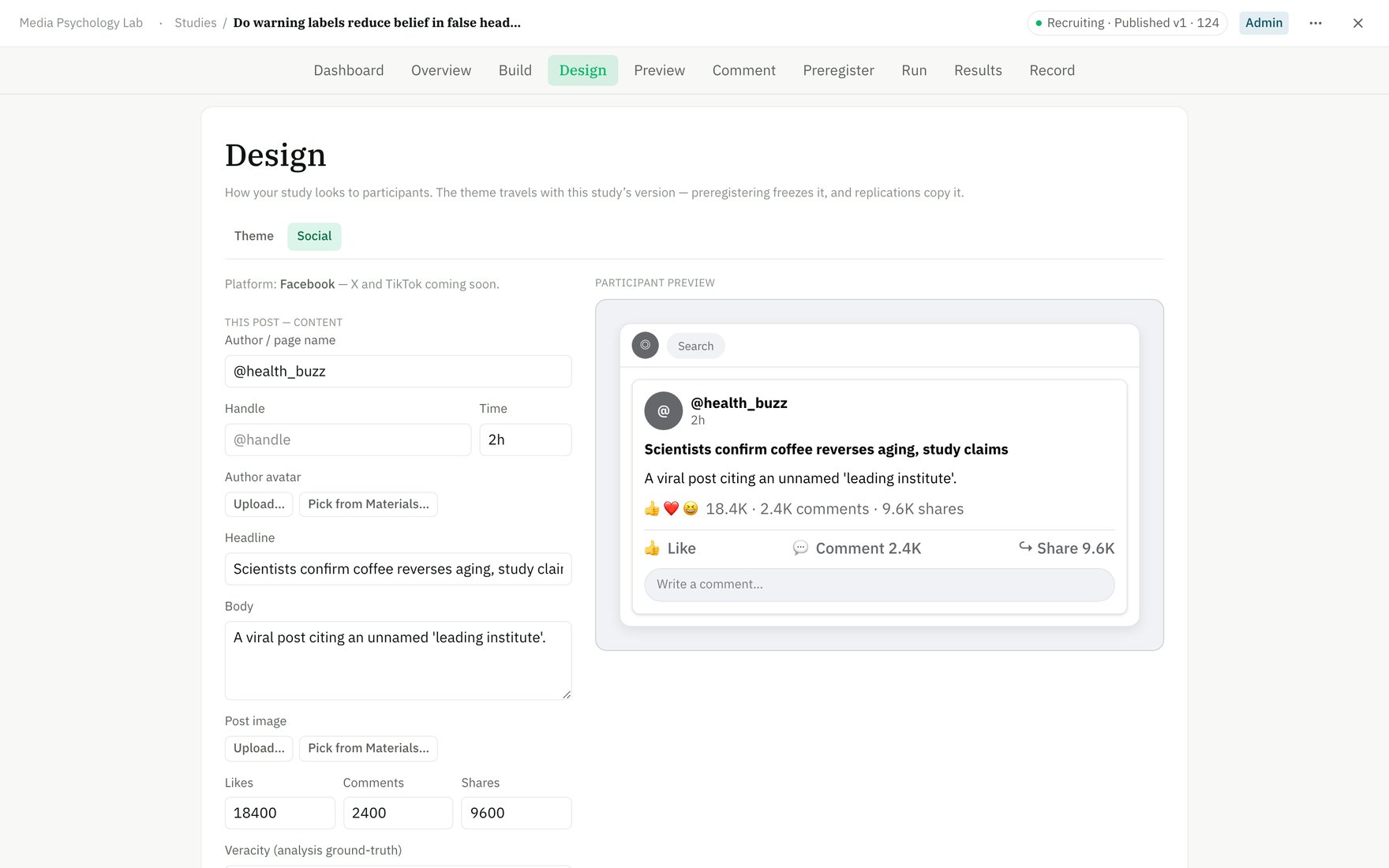Screen dimensions: 1389x868
Task: Click into the Body text area
Action: tap(398, 660)
